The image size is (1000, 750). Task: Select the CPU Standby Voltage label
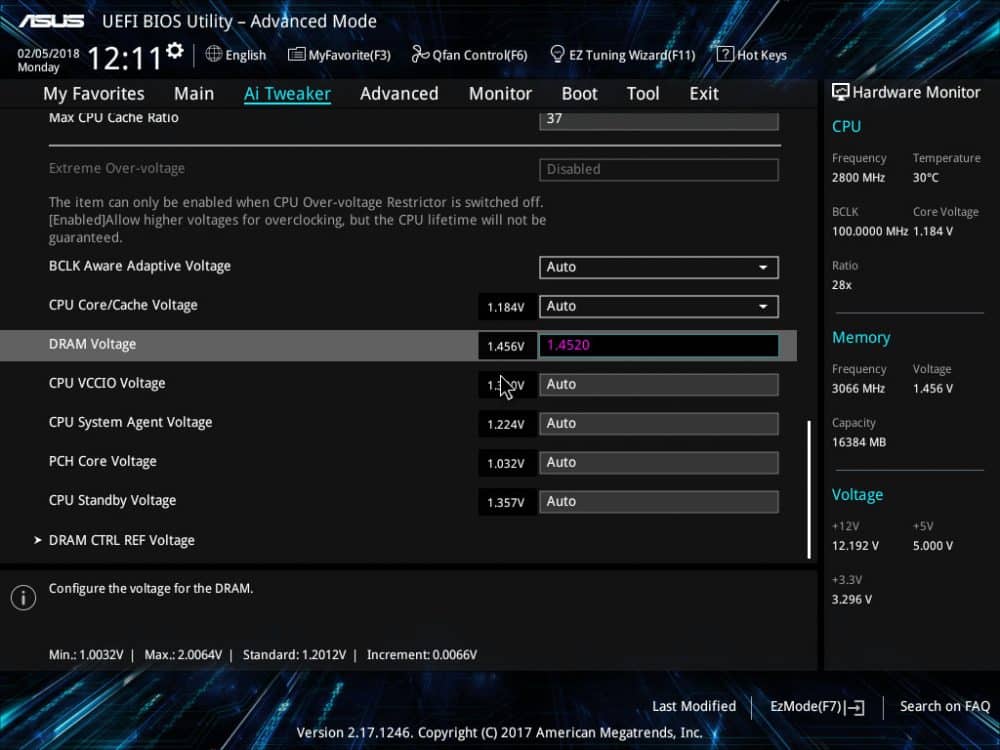coord(112,501)
